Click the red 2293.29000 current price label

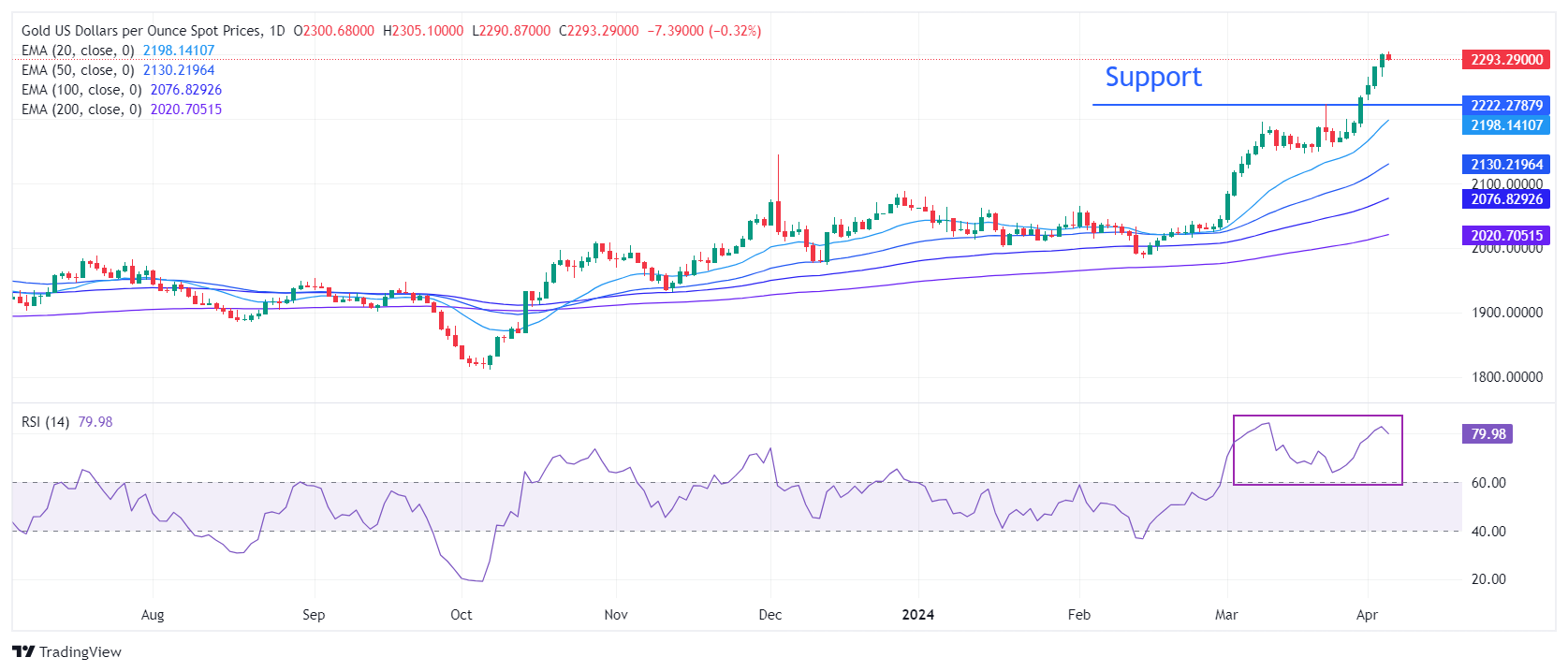pos(1505,59)
